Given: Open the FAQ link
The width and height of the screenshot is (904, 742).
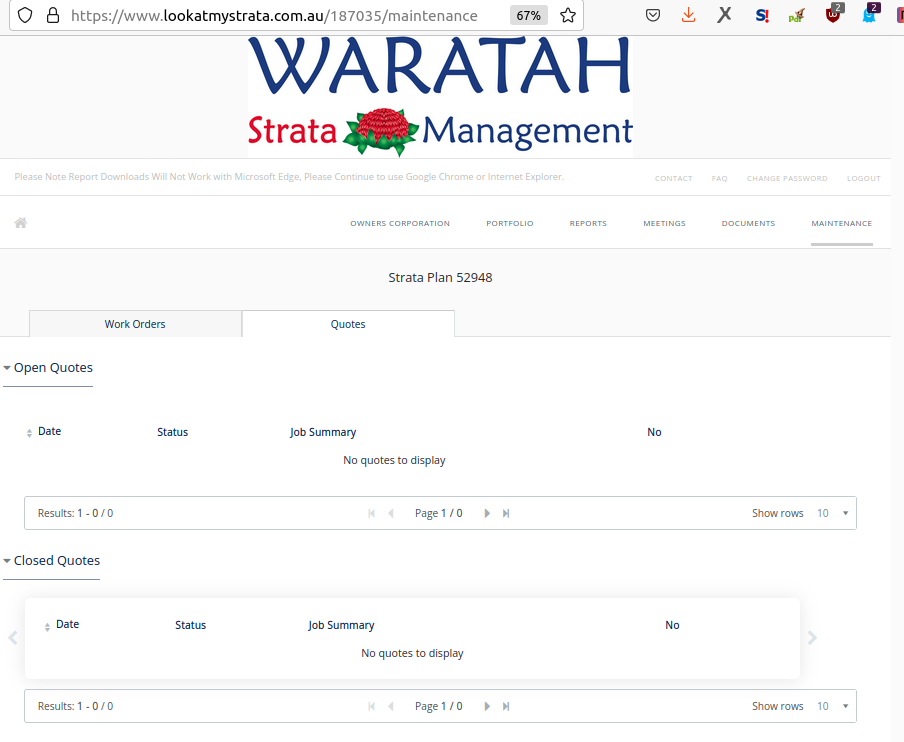Looking at the screenshot, I should tap(720, 178).
